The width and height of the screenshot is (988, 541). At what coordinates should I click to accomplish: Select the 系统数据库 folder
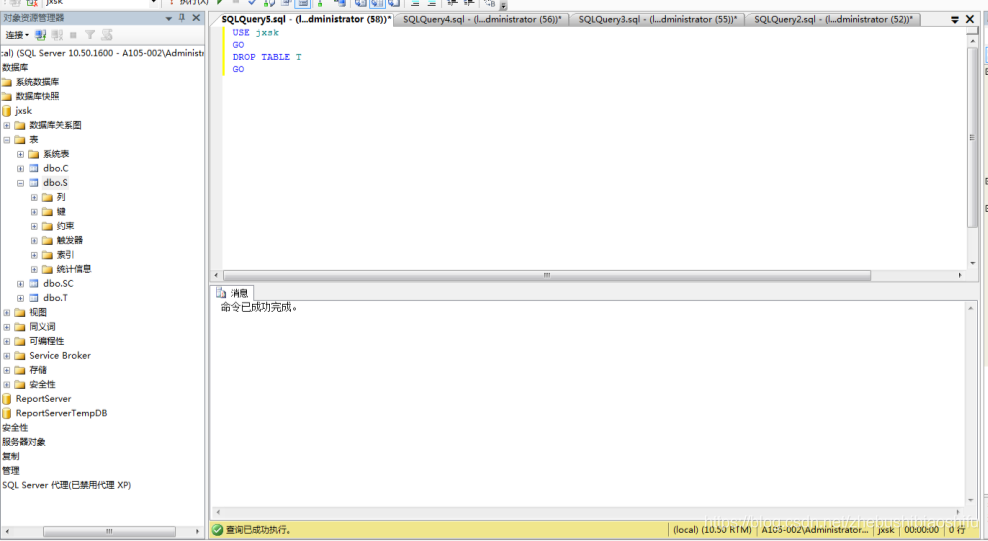click(x=37, y=82)
